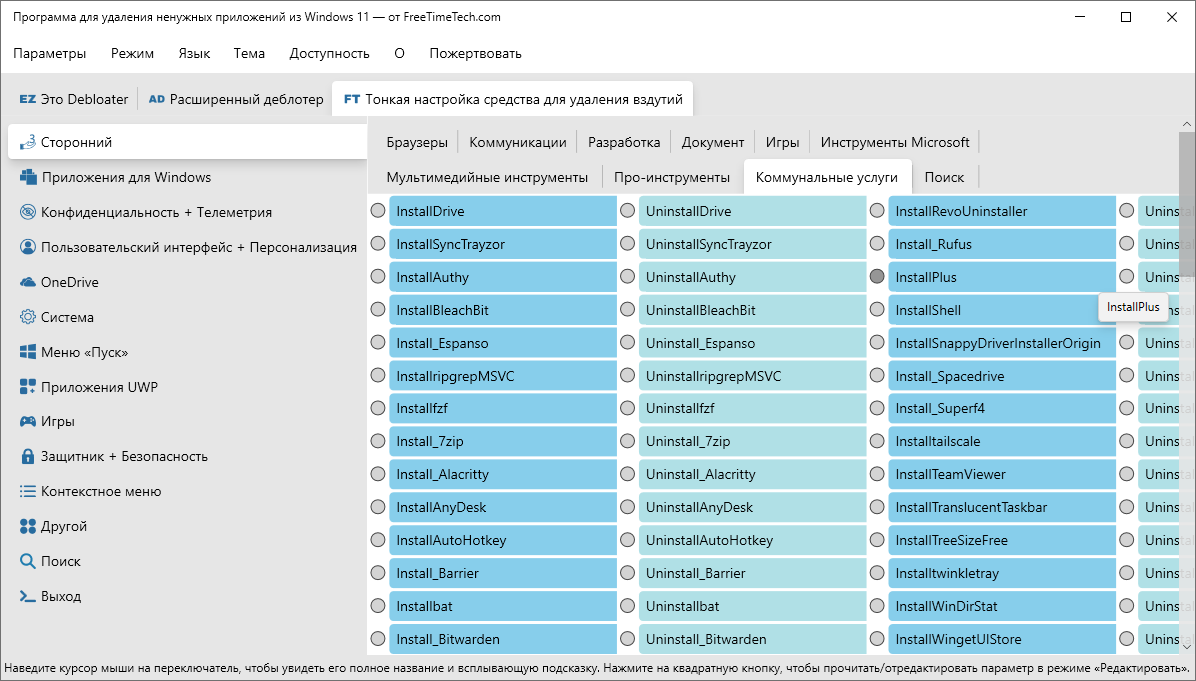This screenshot has width=1196, height=681.
Task: Click the Выход terminal icon
Action: click(x=27, y=596)
